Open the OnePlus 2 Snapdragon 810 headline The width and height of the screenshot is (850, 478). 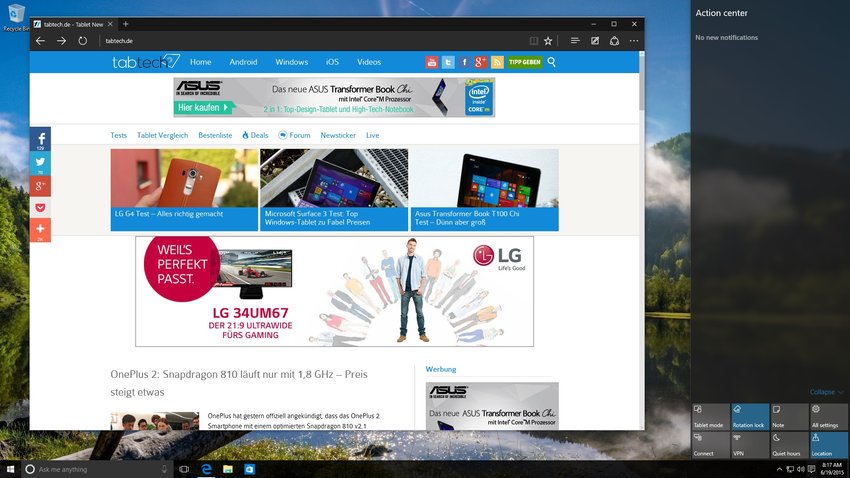coord(239,383)
